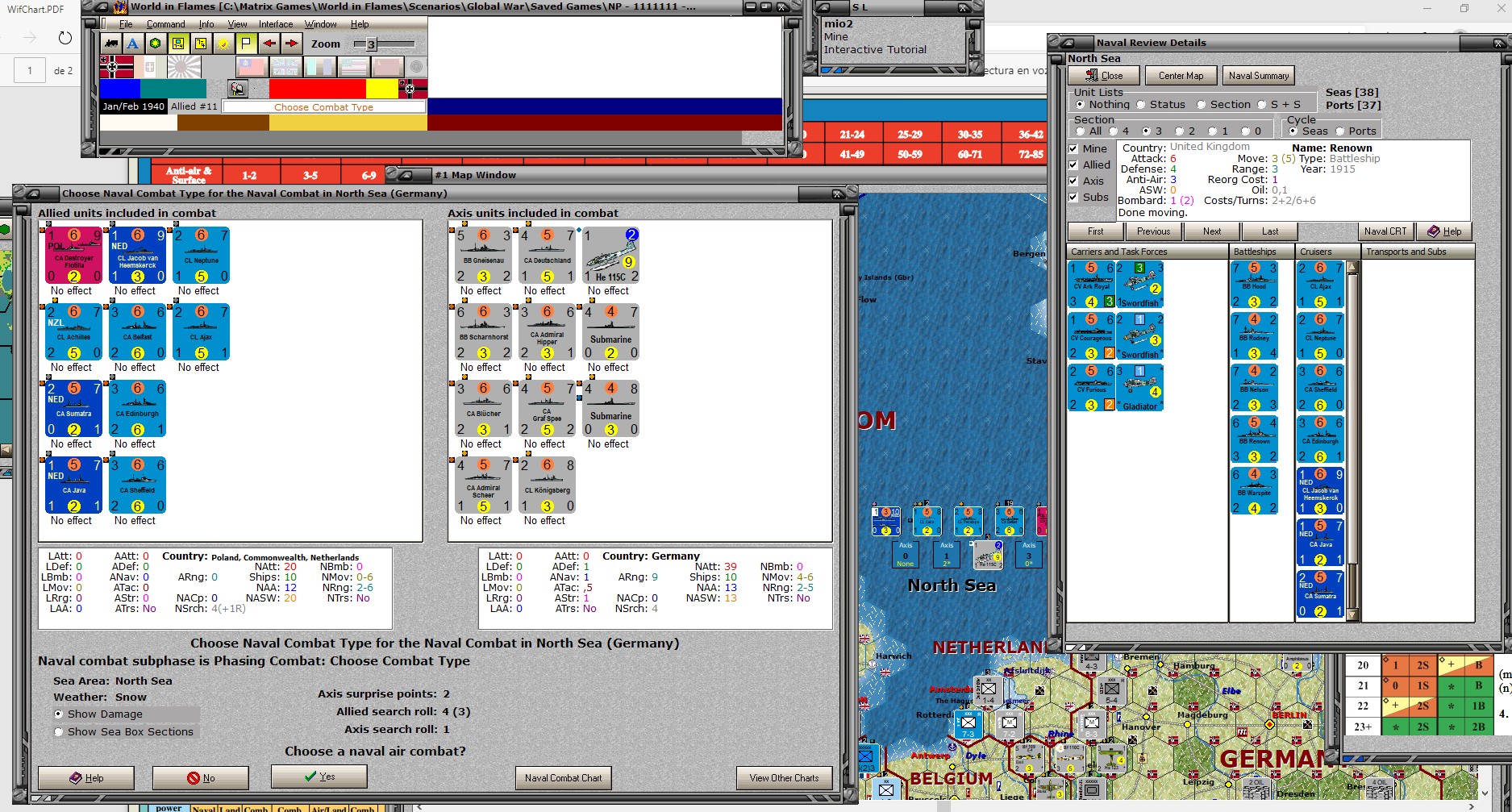The image size is (1512, 812).
Task: Open the Naval Summary
Action: click(x=1259, y=76)
